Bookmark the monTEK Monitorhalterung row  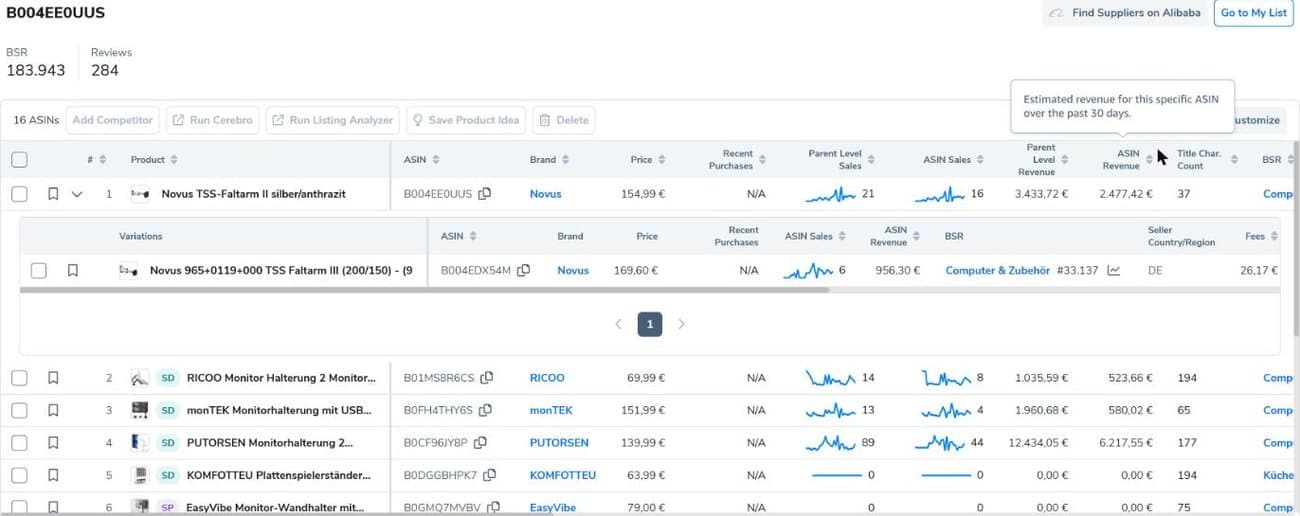pyautogui.click(x=53, y=410)
